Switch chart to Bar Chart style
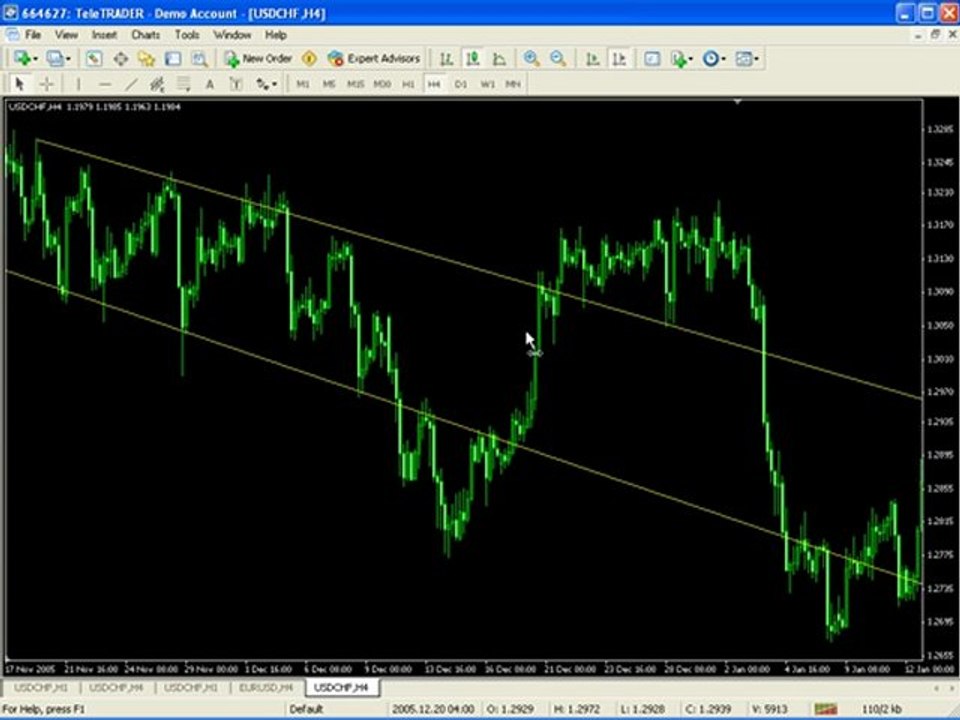This screenshot has height=720, width=960. (446, 59)
